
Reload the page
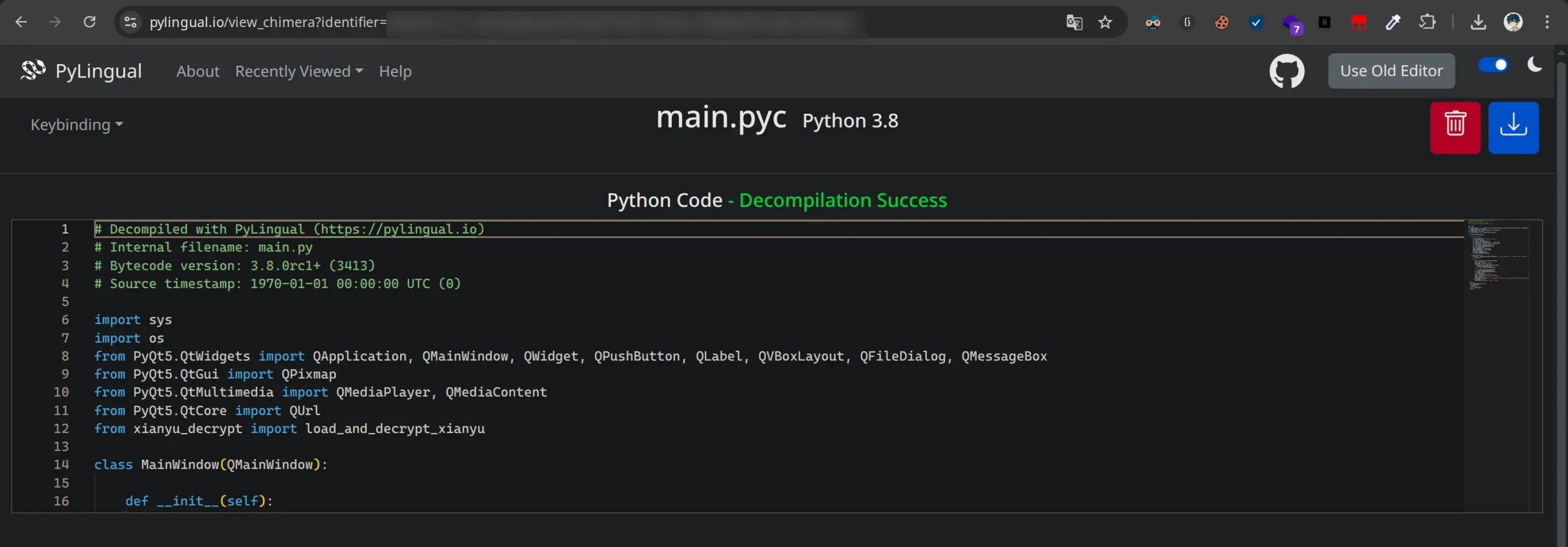[89, 22]
